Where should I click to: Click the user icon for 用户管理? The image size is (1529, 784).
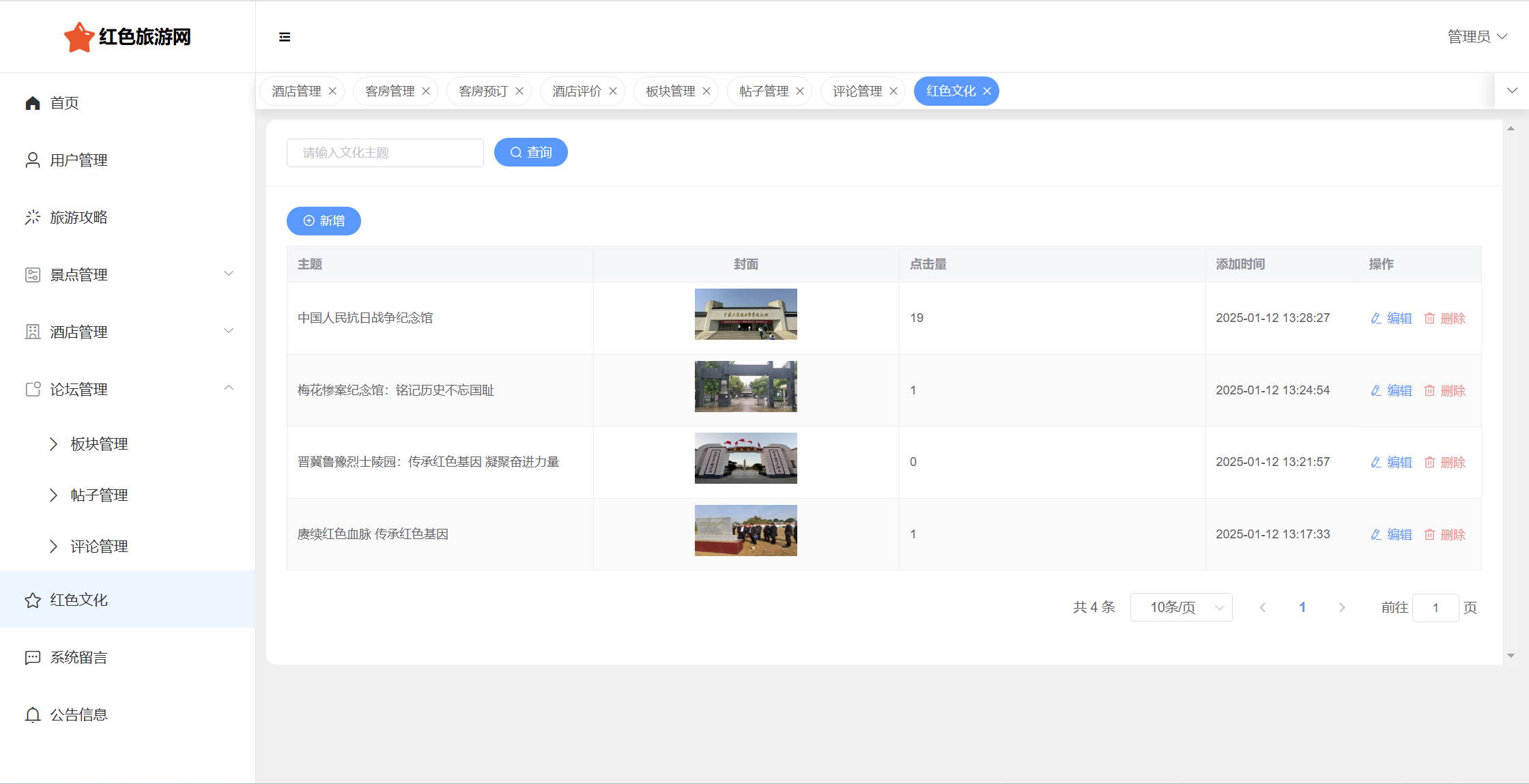(33, 160)
